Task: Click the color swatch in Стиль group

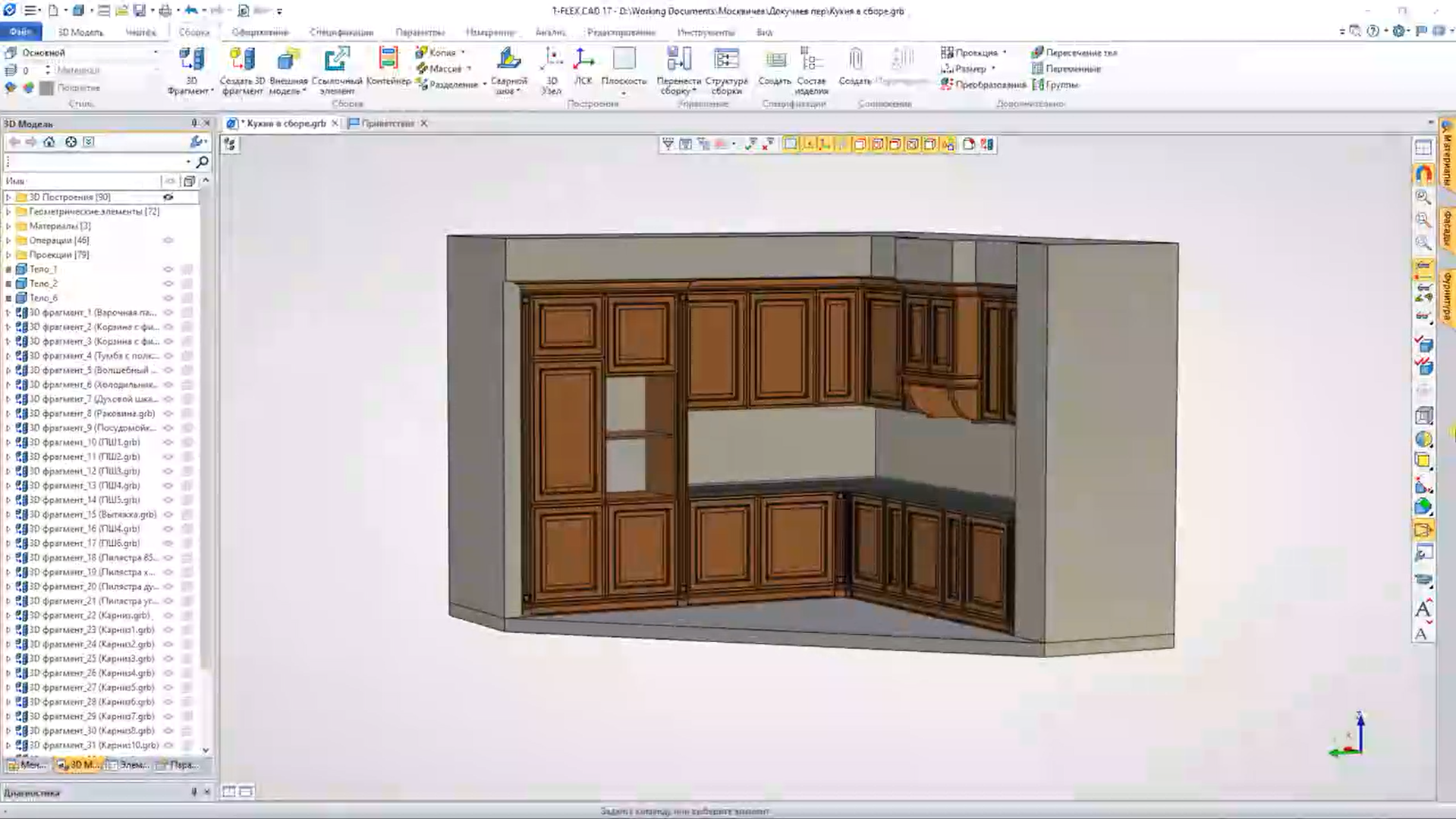Action: pyautogui.click(x=47, y=88)
